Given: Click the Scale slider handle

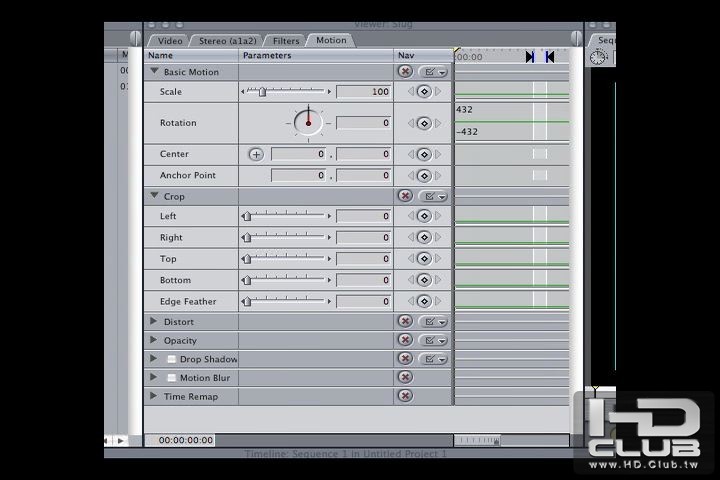Looking at the screenshot, I should click(x=262, y=92).
